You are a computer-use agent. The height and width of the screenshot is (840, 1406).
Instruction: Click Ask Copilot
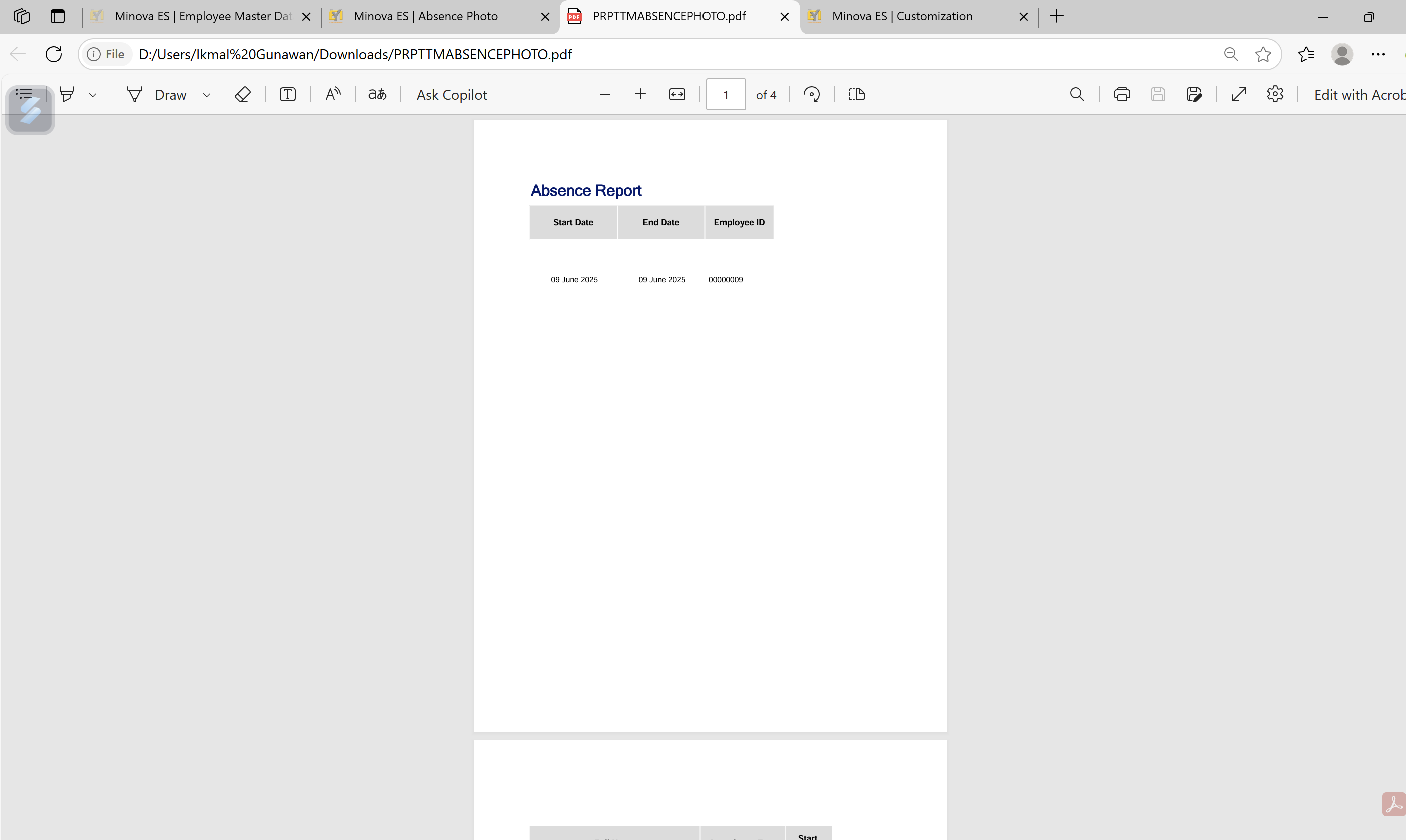point(452,95)
